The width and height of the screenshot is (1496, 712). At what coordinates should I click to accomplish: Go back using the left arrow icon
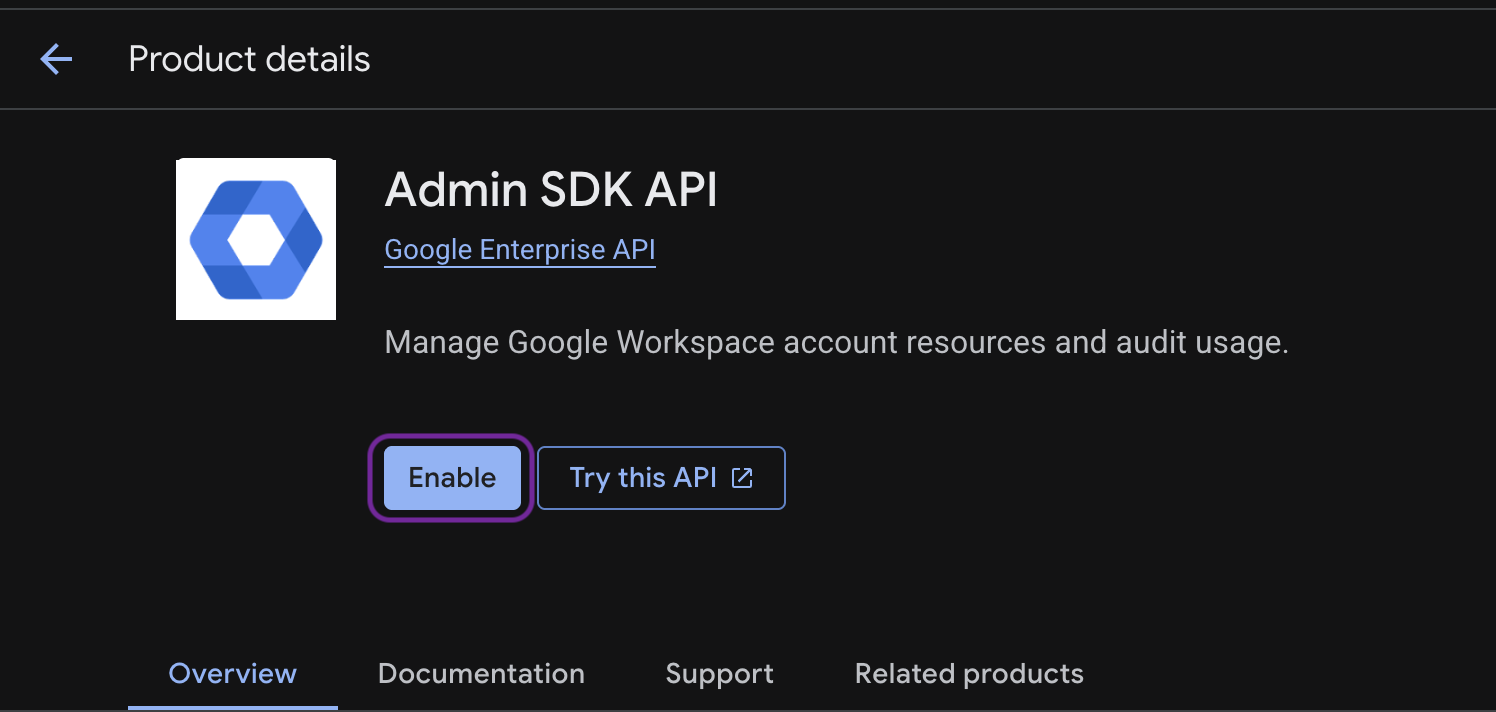[x=56, y=60]
